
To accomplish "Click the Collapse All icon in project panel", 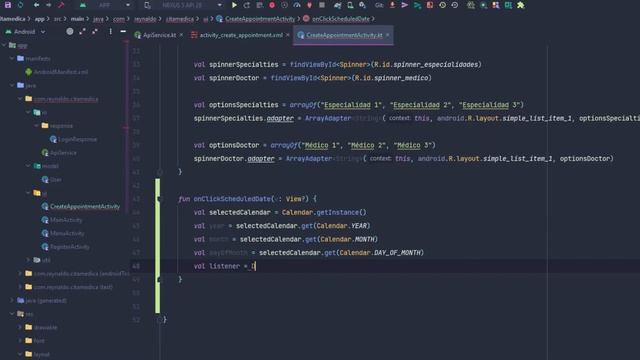I will tap(95, 31).
